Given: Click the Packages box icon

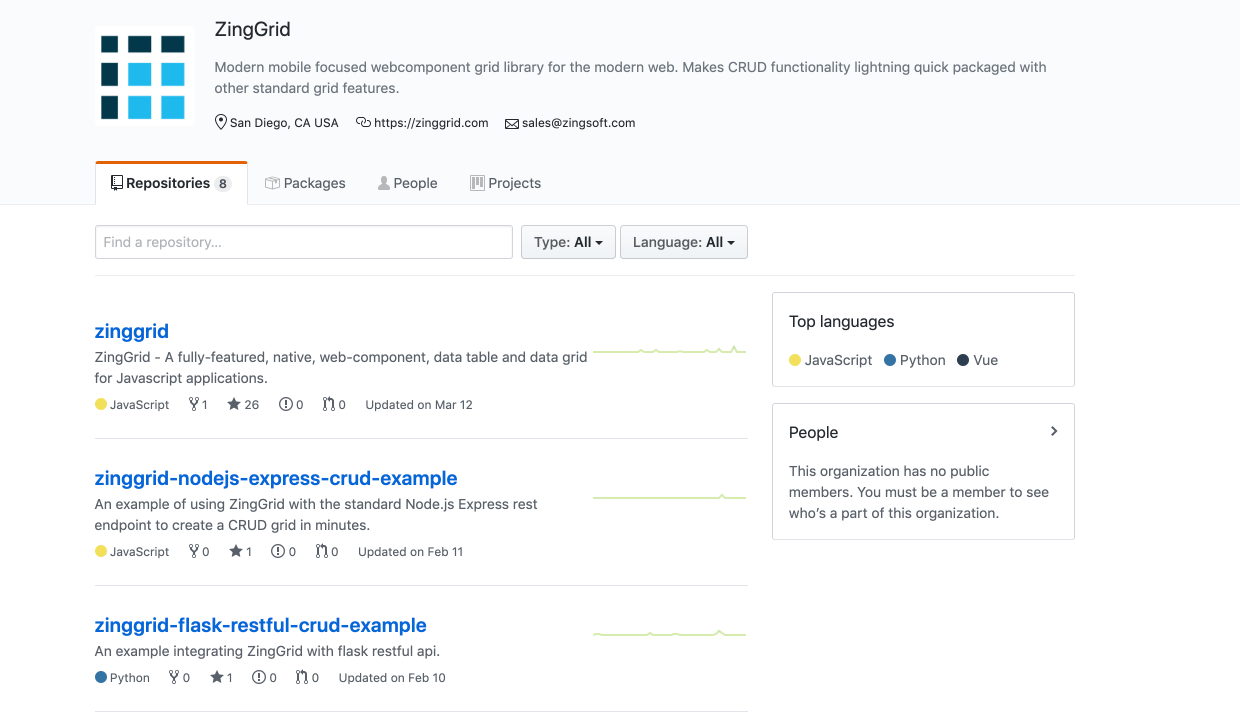Looking at the screenshot, I should 270,183.
